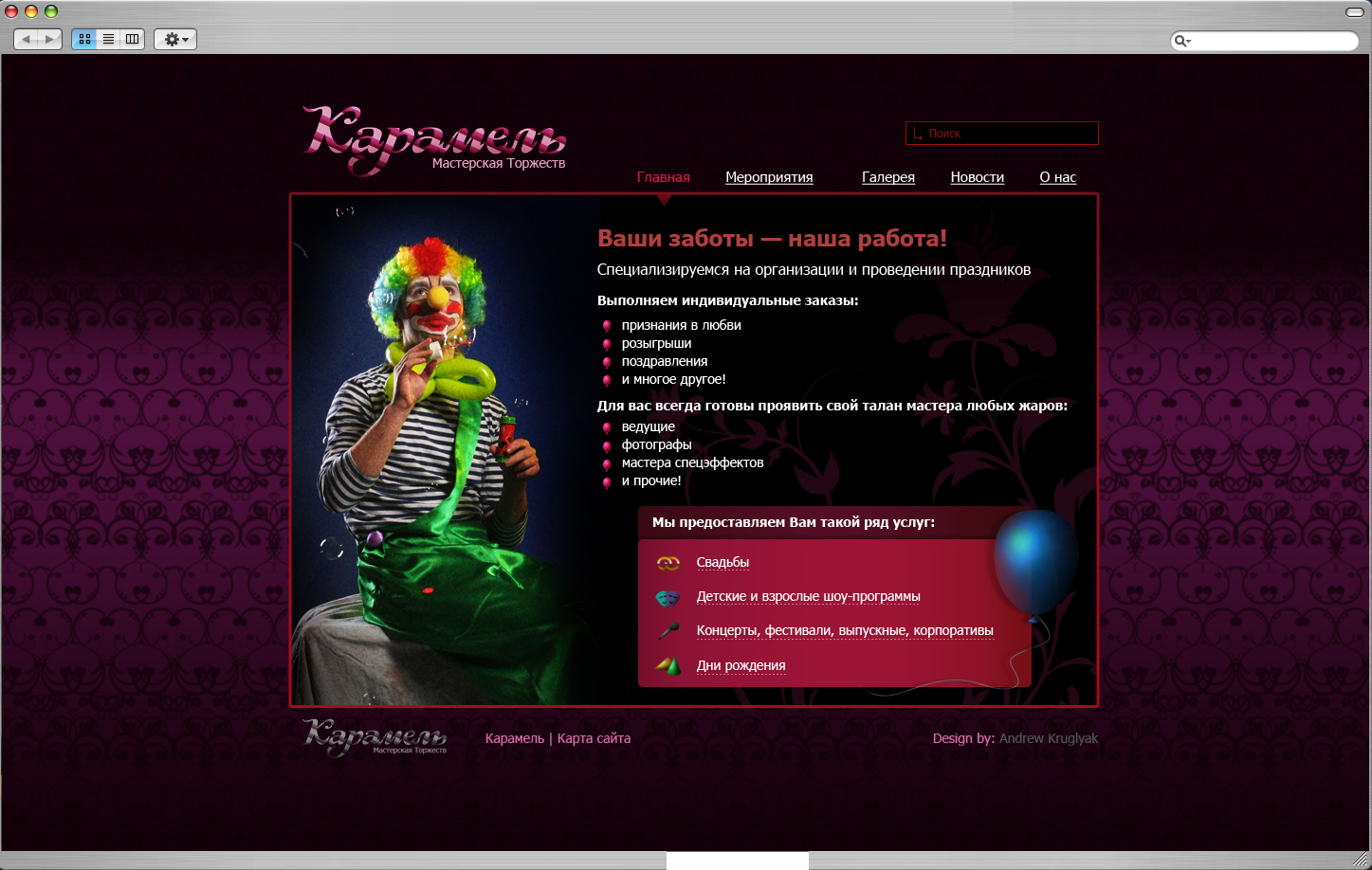The height and width of the screenshot is (870, 1372).
Task: Go to the Галерея section
Action: tap(887, 177)
